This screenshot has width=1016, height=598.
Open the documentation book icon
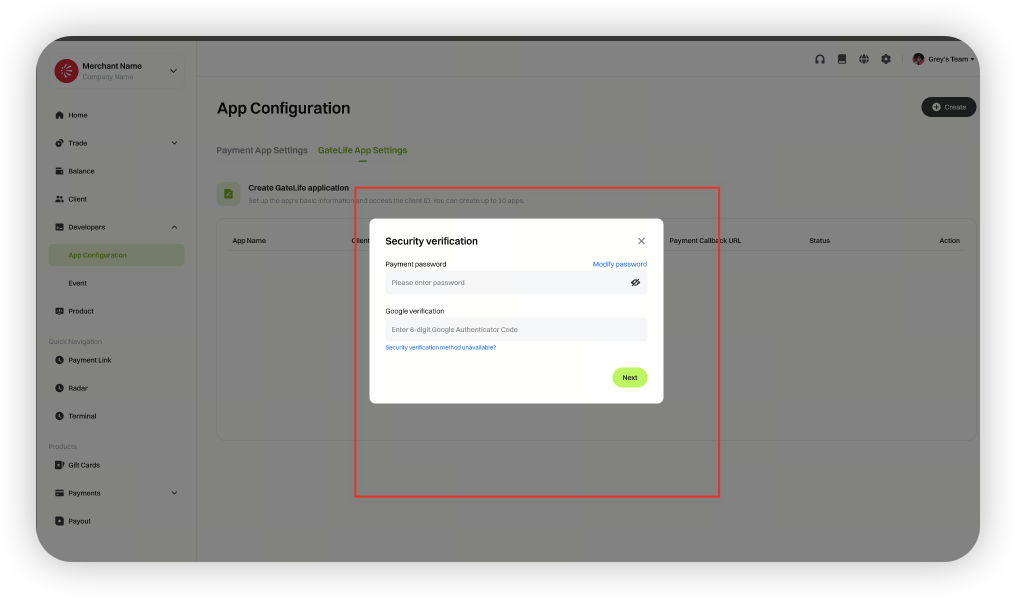pyautogui.click(x=842, y=59)
